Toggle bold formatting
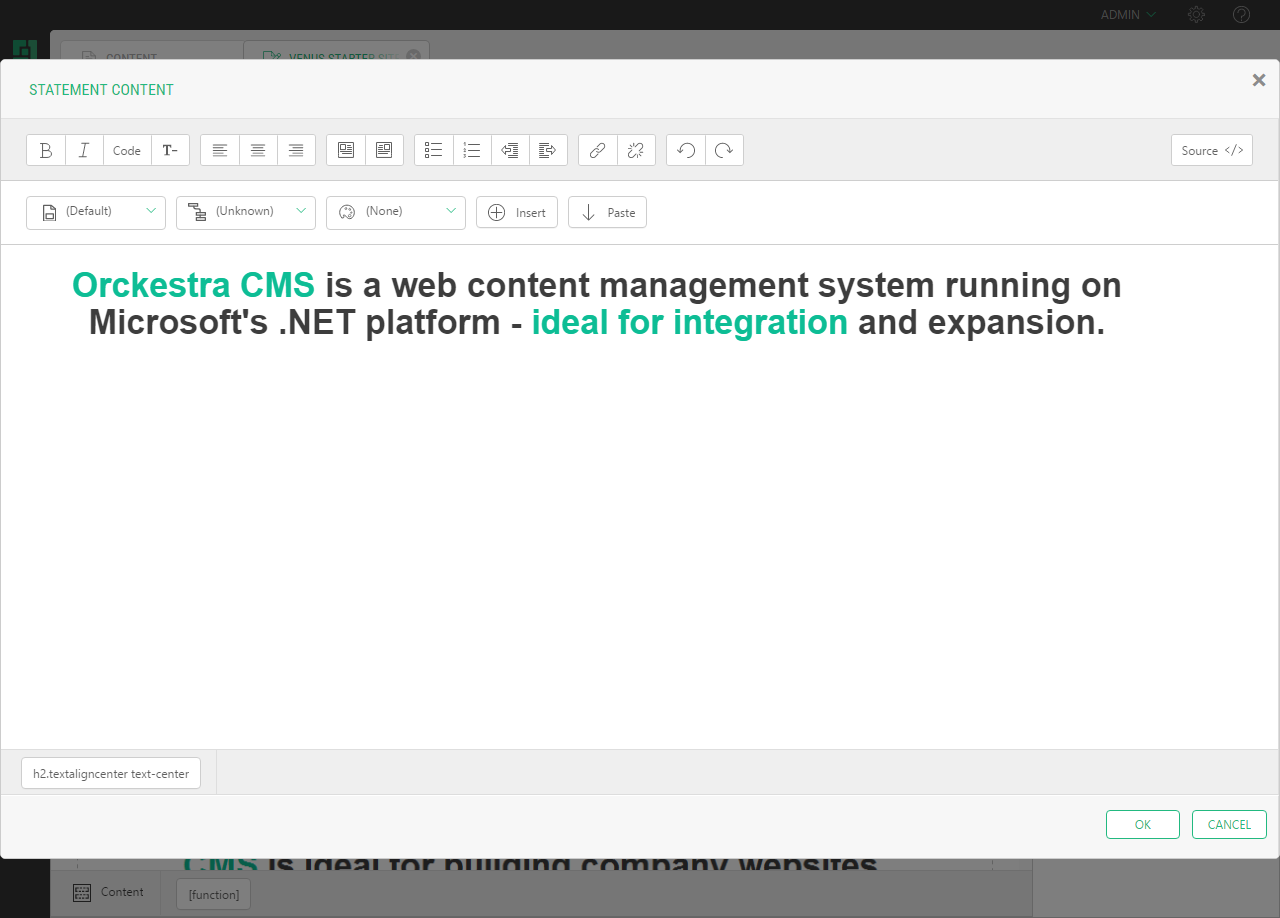 click(46, 150)
